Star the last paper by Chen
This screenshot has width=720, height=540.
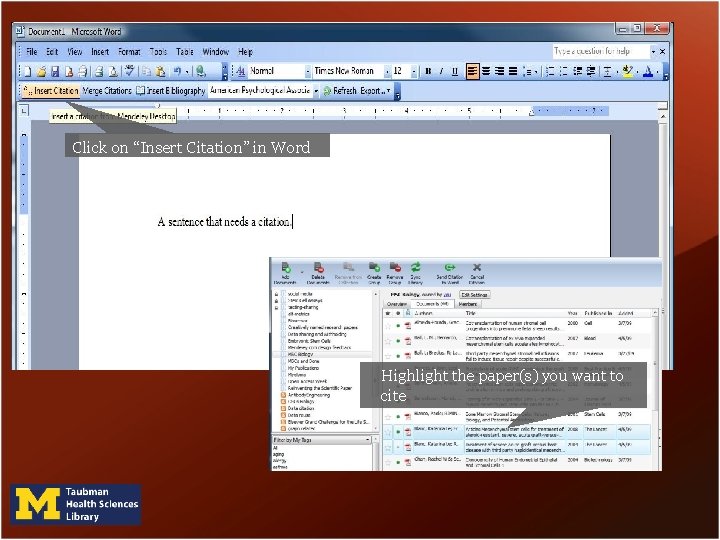point(388,462)
